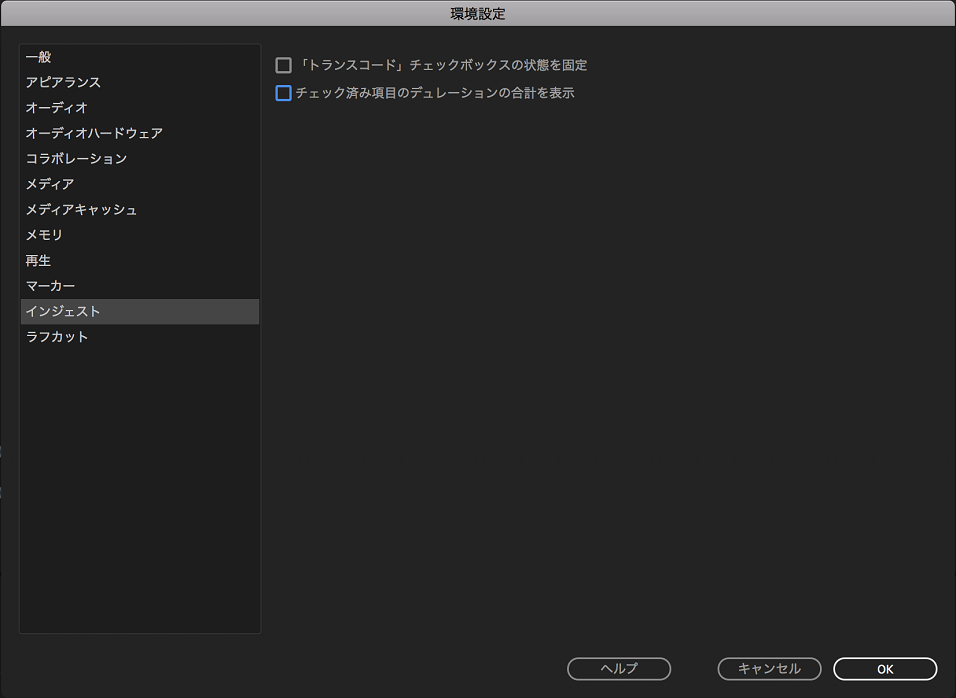Screen dimensions: 956x698
Task: Select メディアキャッシュ in the sidebar
Action: 81,210
